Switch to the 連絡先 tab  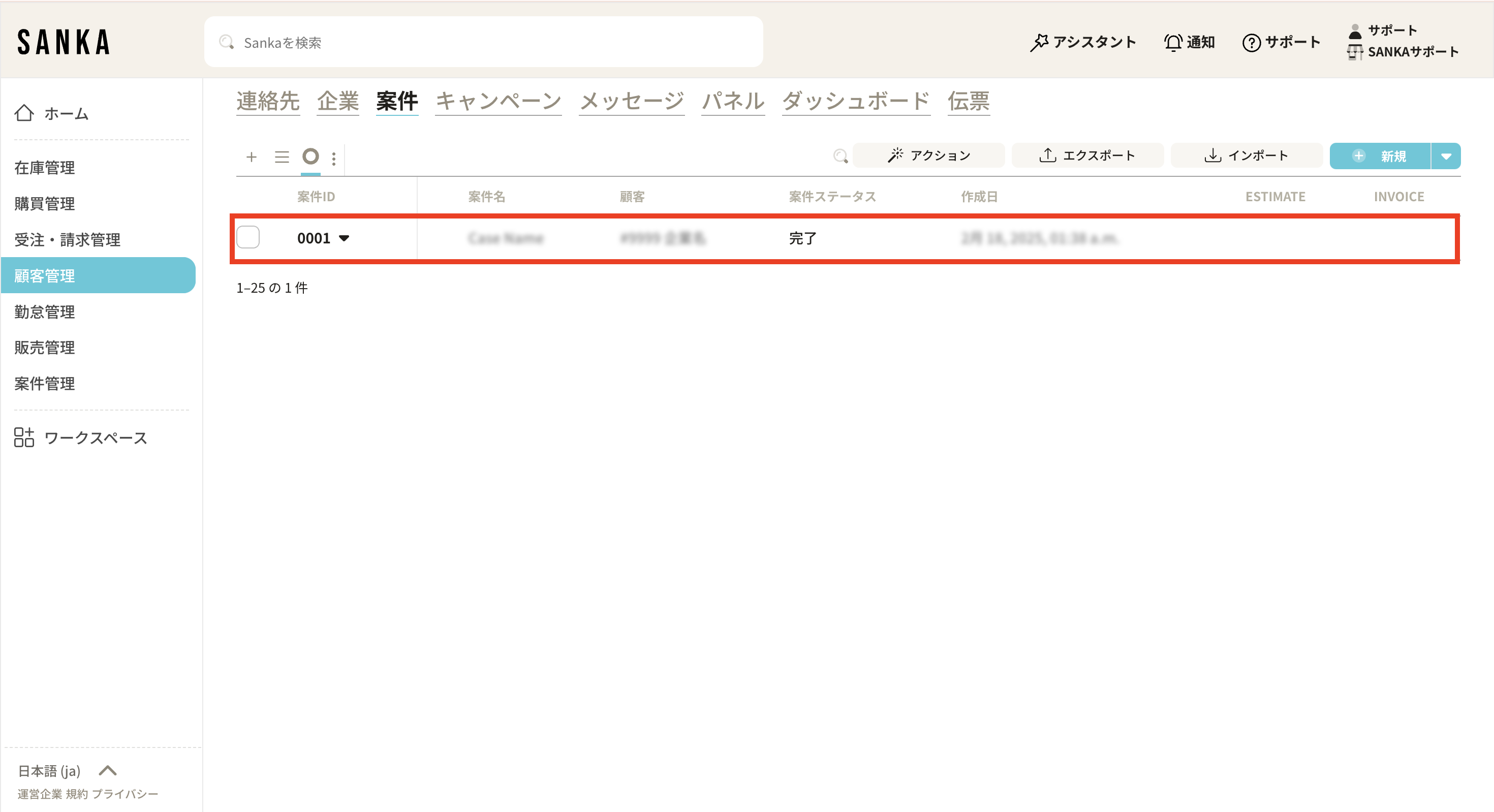coord(268,102)
